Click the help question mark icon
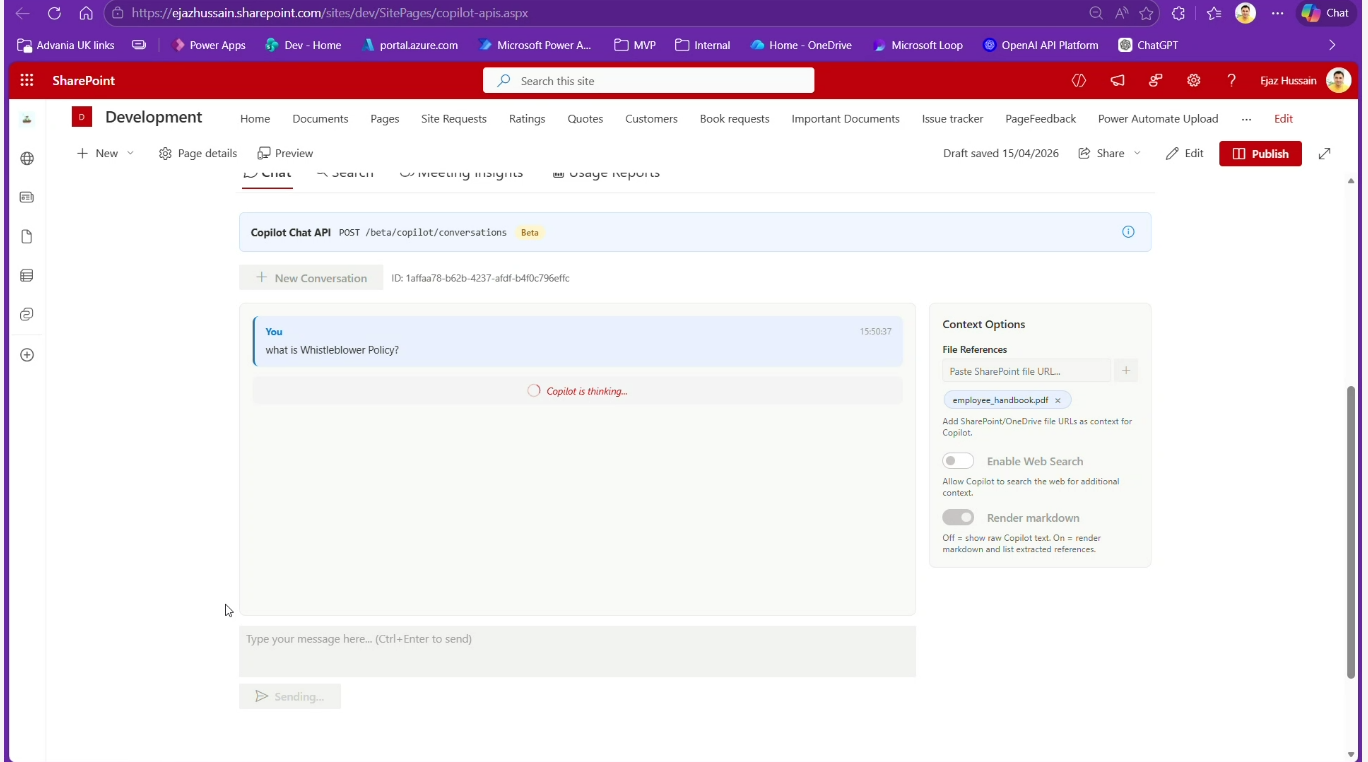1368x762 pixels. tap(1231, 81)
